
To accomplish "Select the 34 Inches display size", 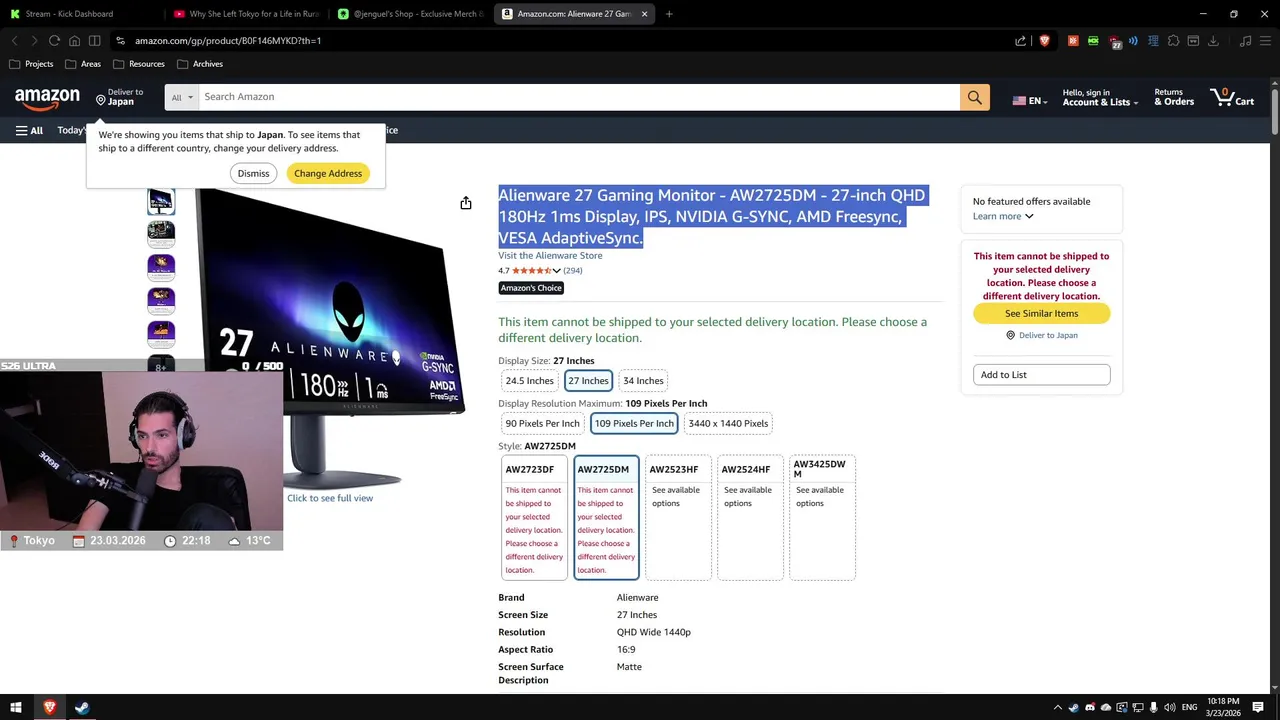I will point(643,381).
